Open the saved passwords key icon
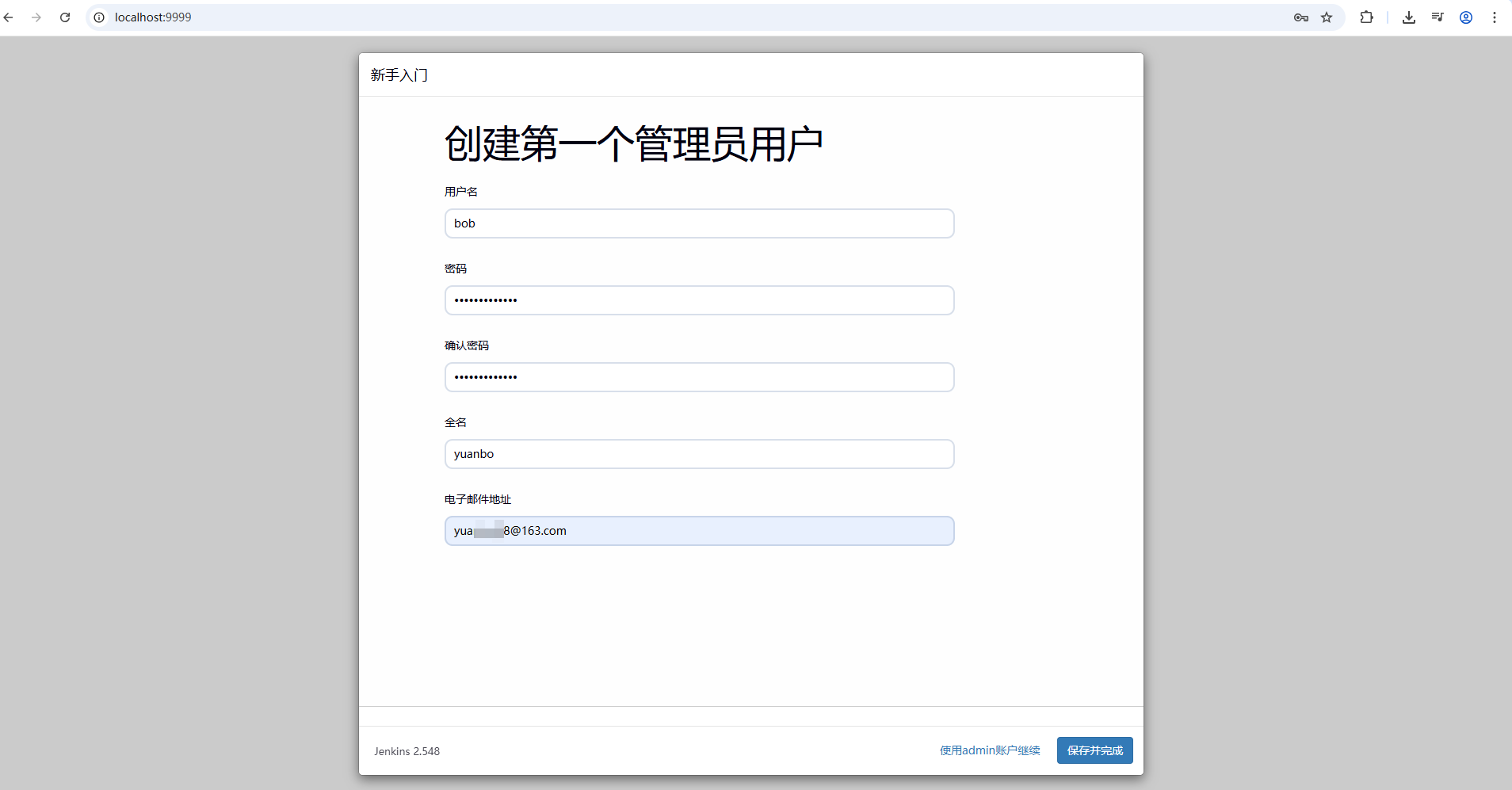Screen dimensions: 1512x790 (x=1300, y=17)
